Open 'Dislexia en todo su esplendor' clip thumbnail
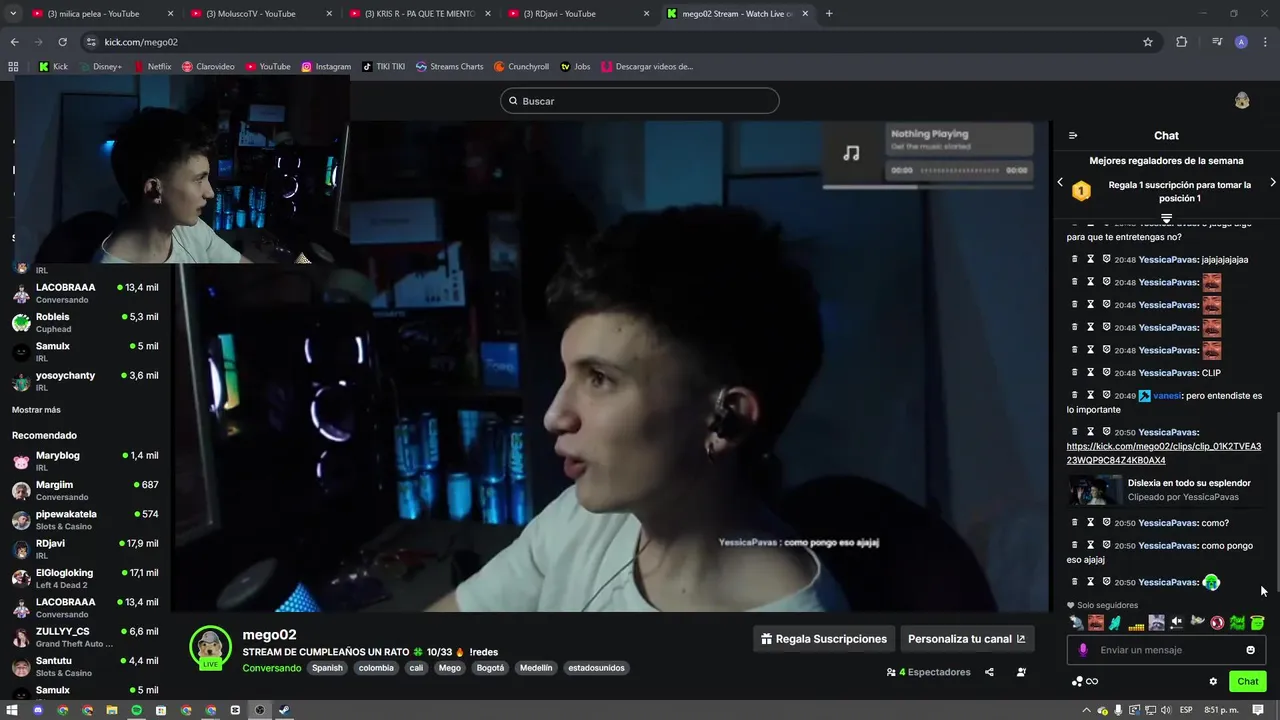The height and width of the screenshot is (720, 1280). 1095,490
